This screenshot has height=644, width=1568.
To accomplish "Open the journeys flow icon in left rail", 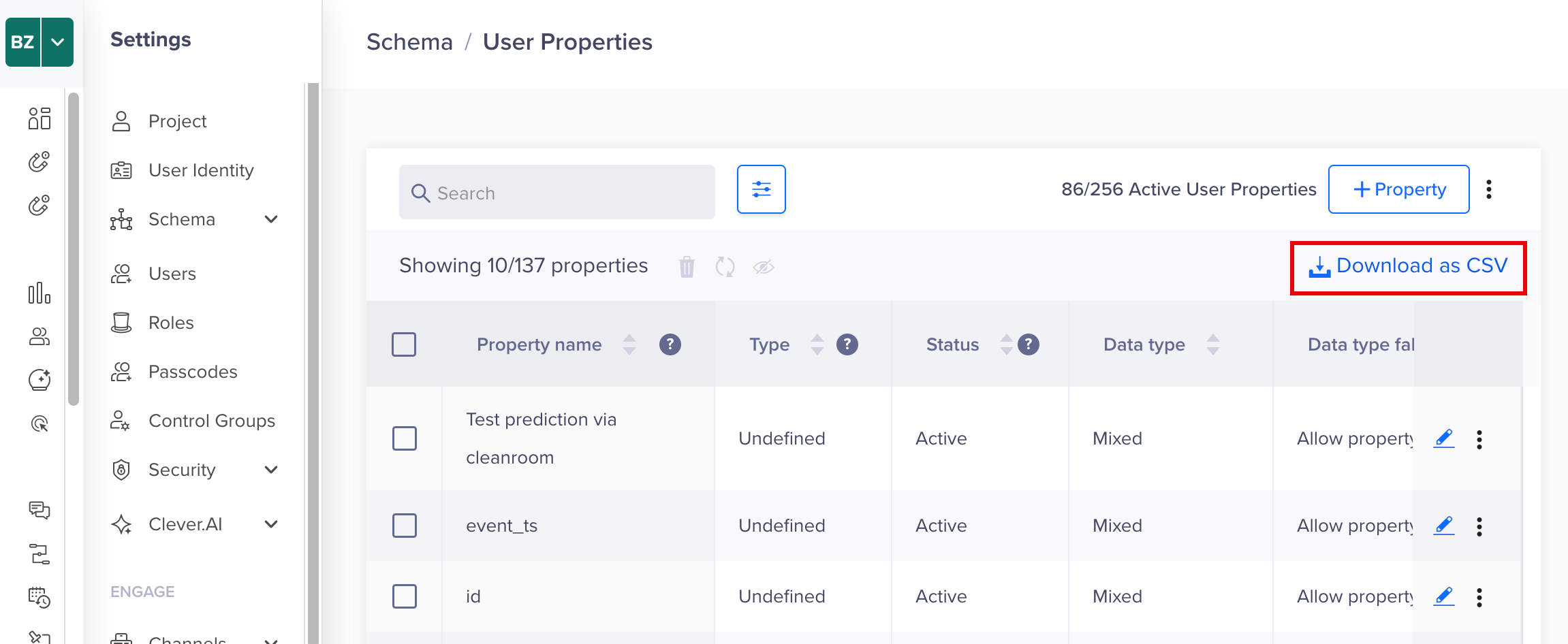I will 40,554.
